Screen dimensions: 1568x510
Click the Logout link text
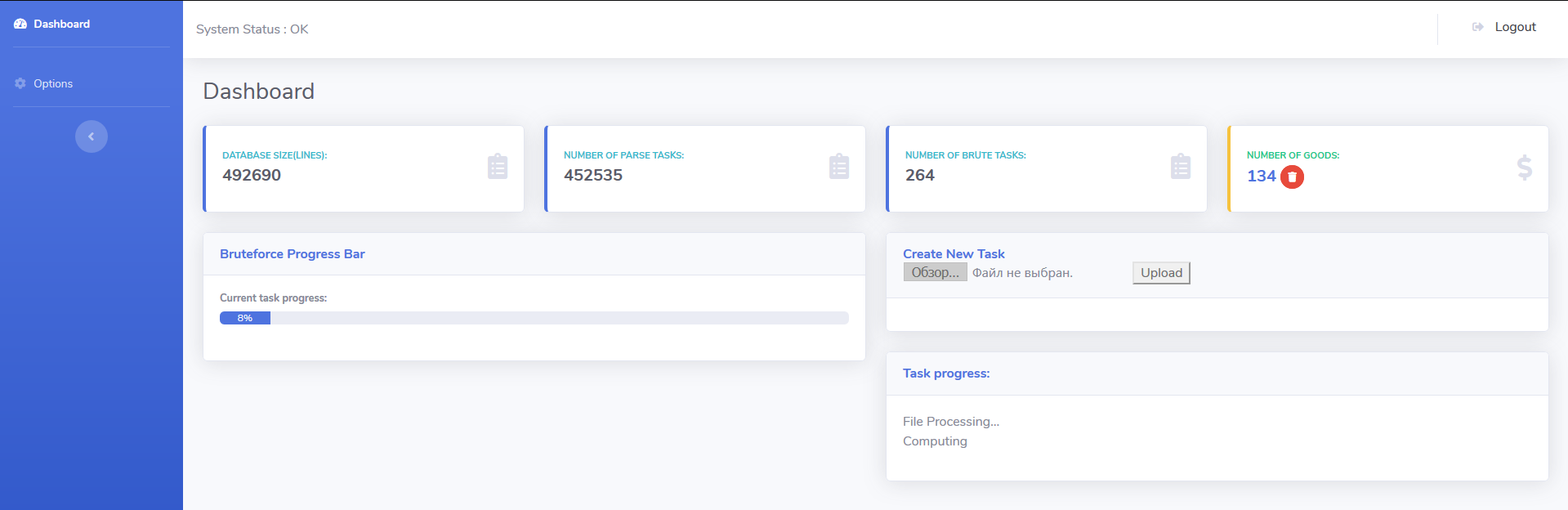(x=1515, y=27)
